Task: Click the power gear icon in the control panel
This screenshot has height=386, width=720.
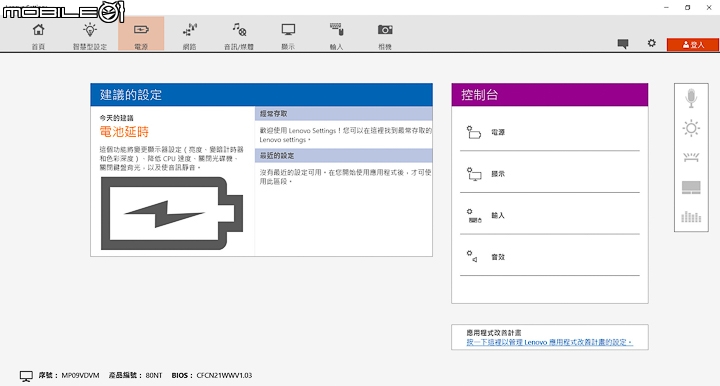Action: click(x=473, y=132)
